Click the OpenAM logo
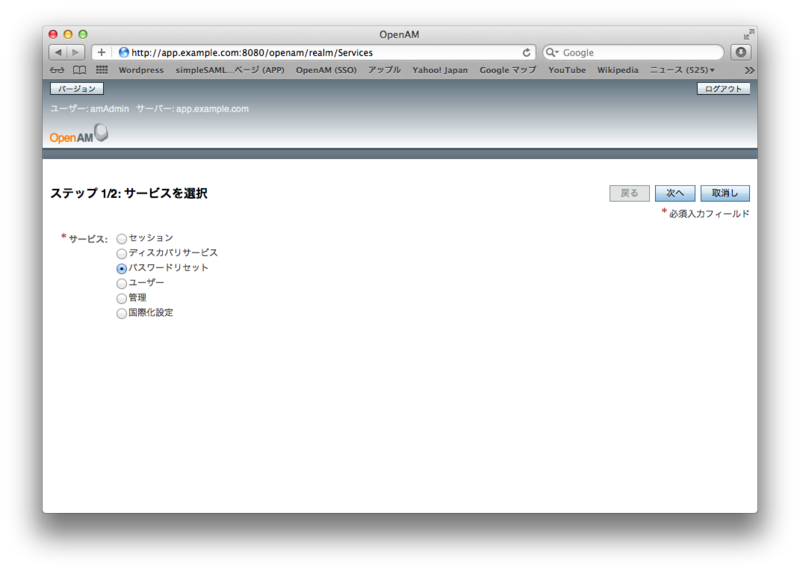This screenshot has height=572, width=800. (x=78, y=135)
